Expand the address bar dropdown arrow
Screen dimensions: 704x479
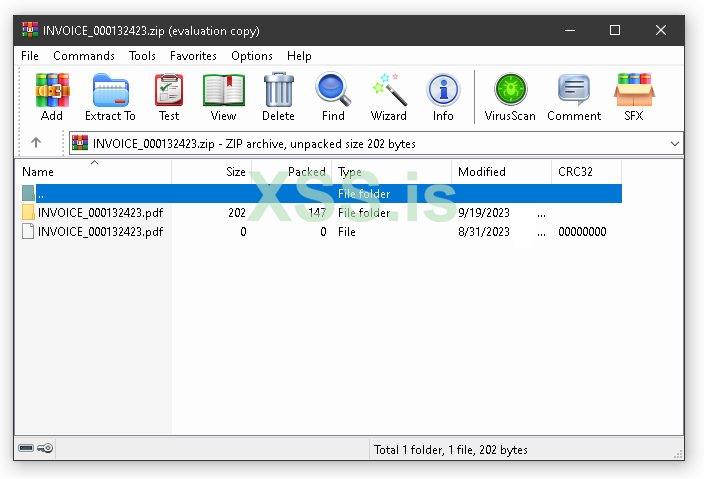coord(674,144)
